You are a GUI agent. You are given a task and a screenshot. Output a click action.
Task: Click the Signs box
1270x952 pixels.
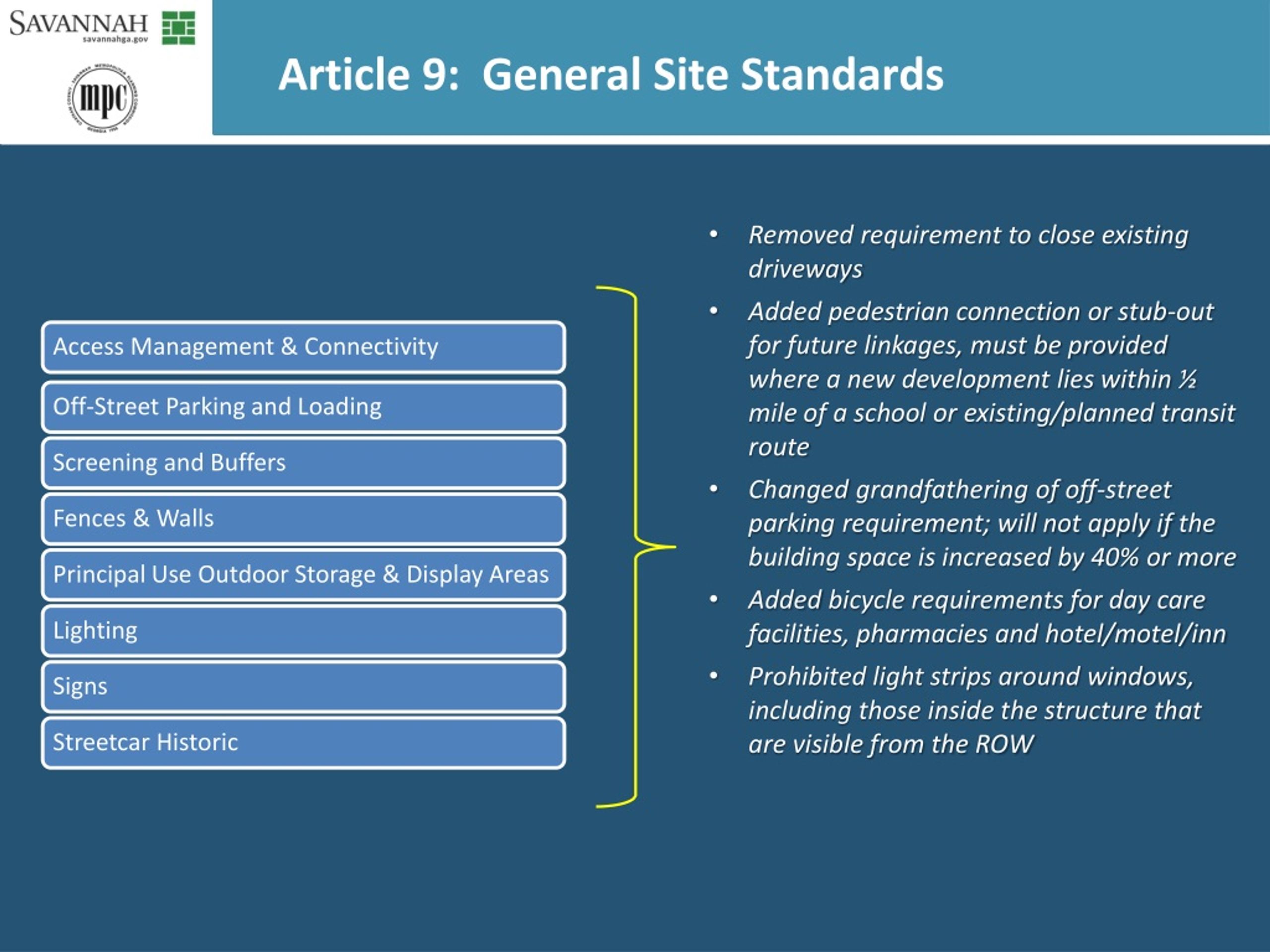coord(304,686)
